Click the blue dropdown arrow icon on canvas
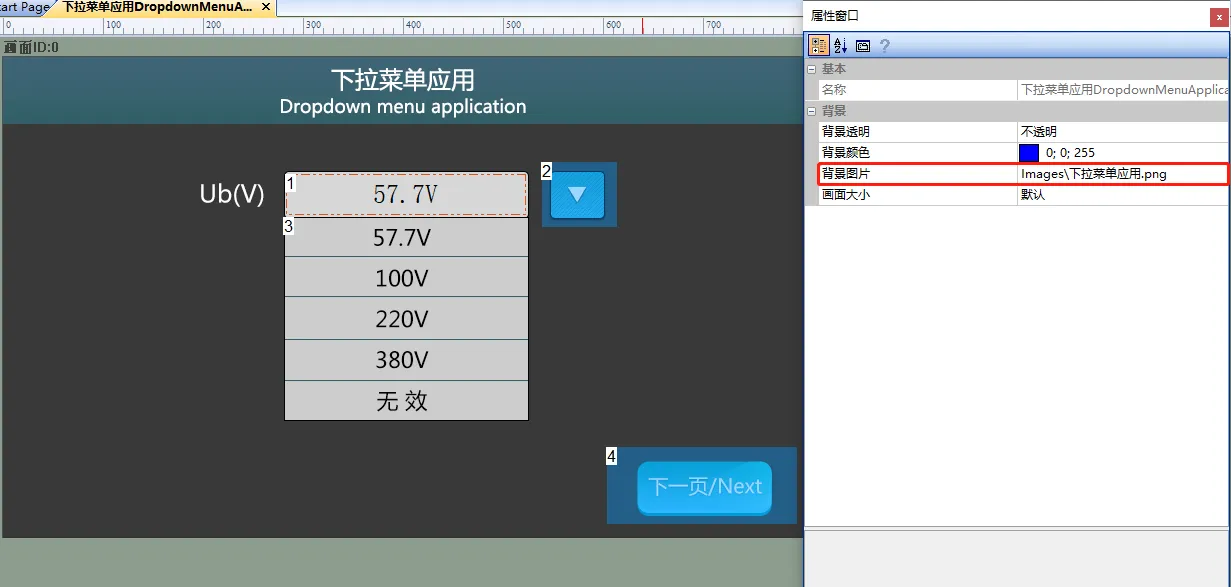The width and height of the screenshot is (1231, 587). (x=579, y=194)
